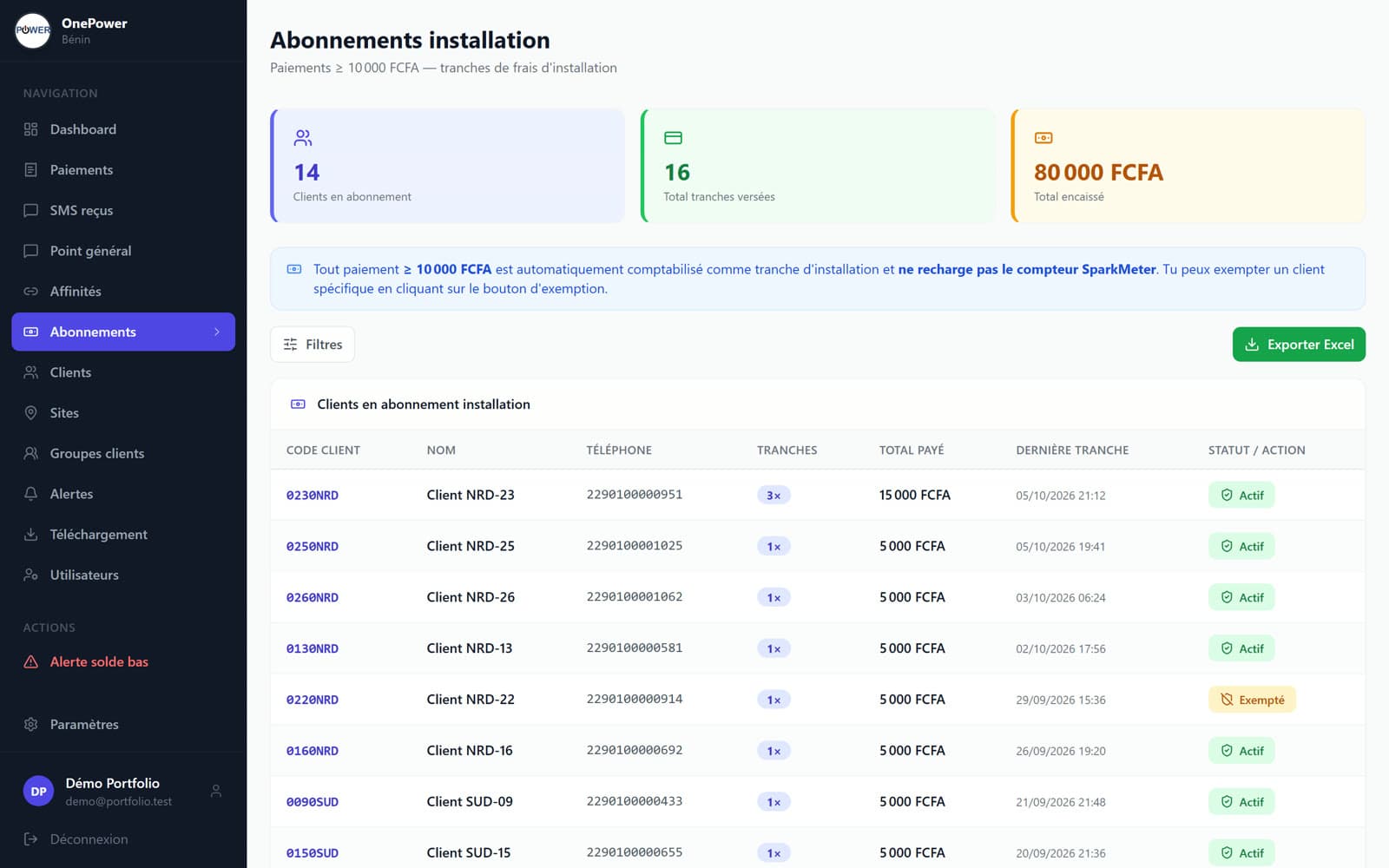Click phone number 2290100000433

635,801
